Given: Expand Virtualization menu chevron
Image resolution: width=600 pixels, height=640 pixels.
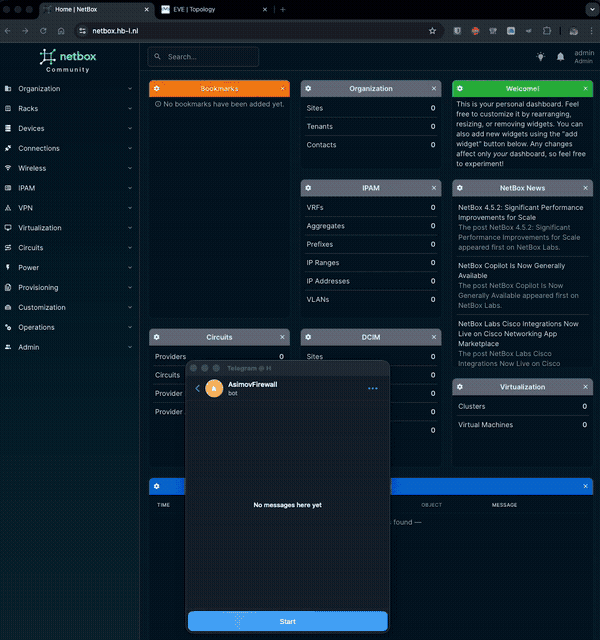Looking at the screenshot, I should pos(130,228).
